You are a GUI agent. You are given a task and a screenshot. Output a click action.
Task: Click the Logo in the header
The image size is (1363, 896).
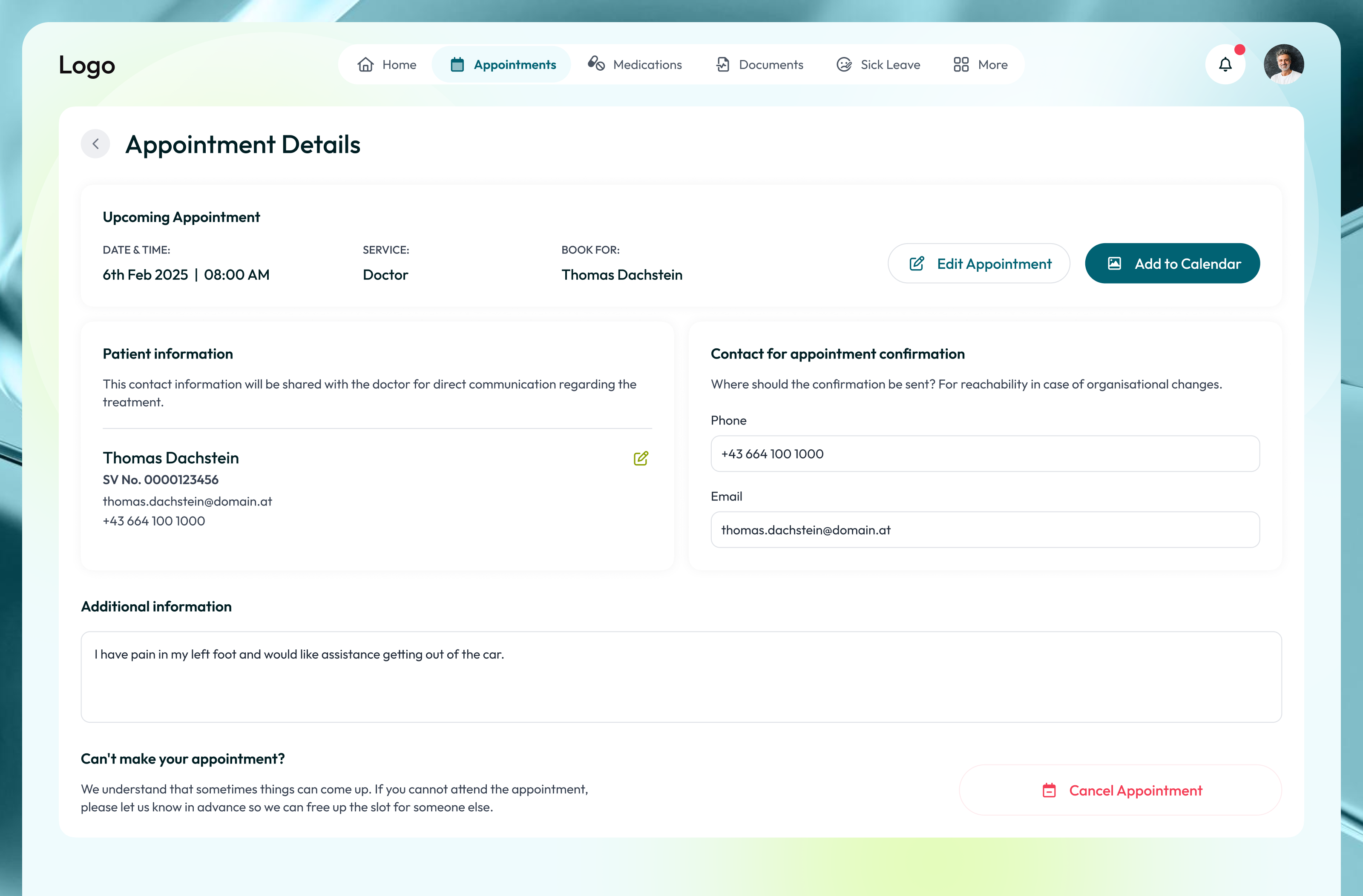[87, 65]
